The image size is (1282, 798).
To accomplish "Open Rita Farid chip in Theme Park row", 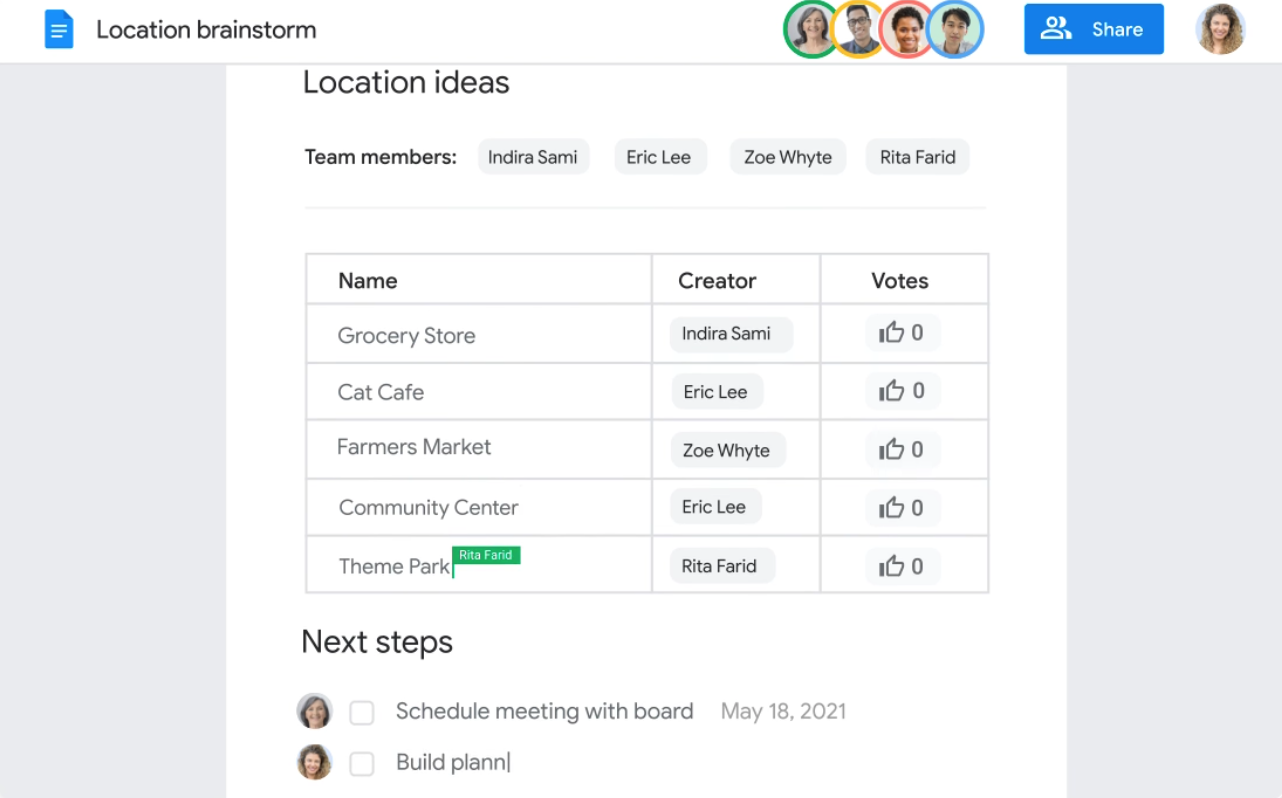I will point(719,566).
